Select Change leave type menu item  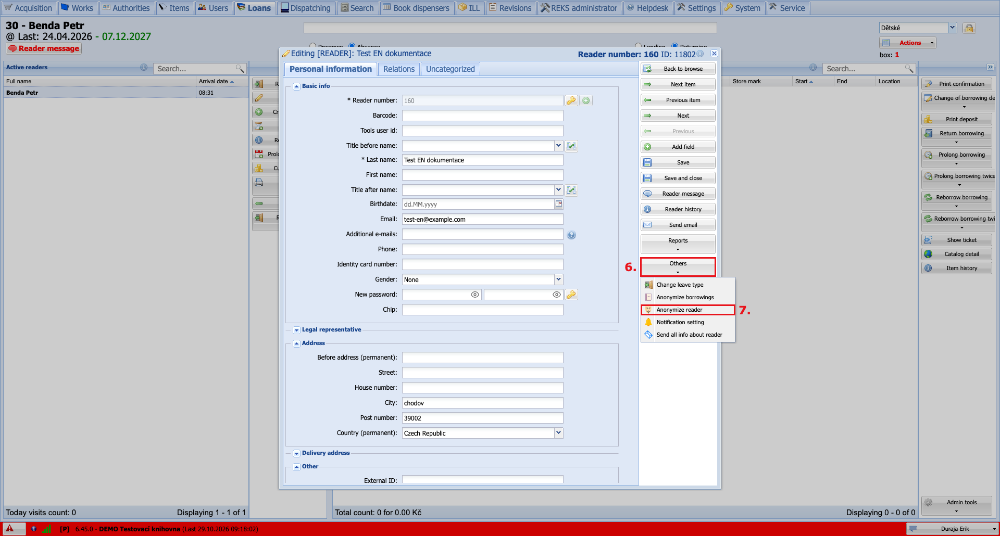click(x=688, y=285)
